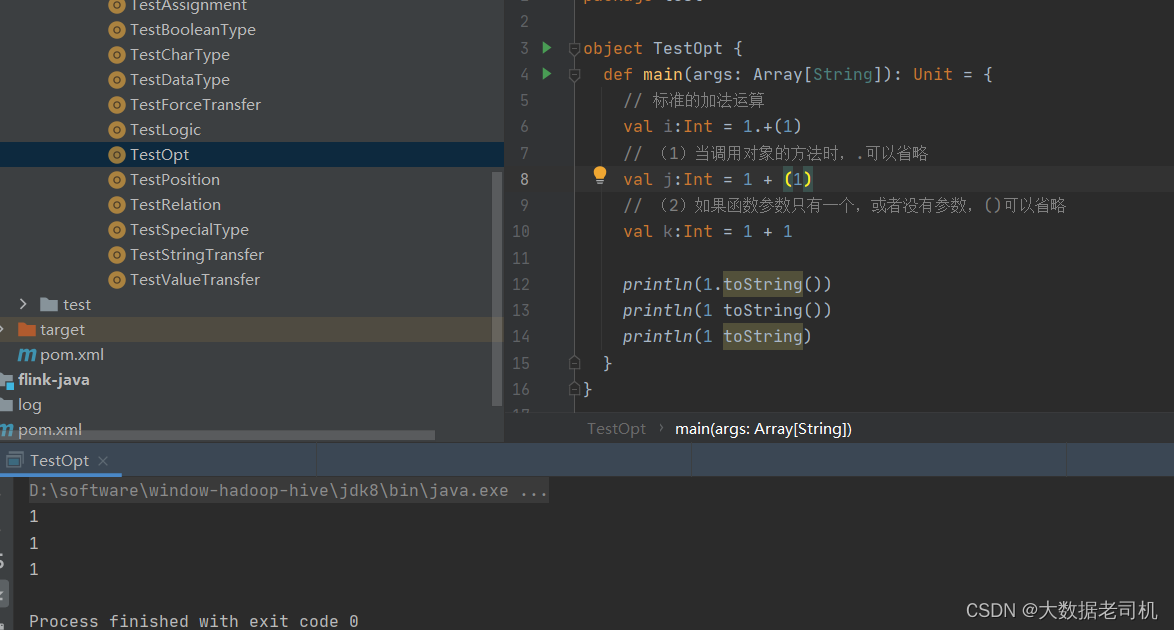Click main(args: Array[String]) breadcrumb
Image resolution: width=1174 pixels, height=630 pixels.
(x=763, y=428)
